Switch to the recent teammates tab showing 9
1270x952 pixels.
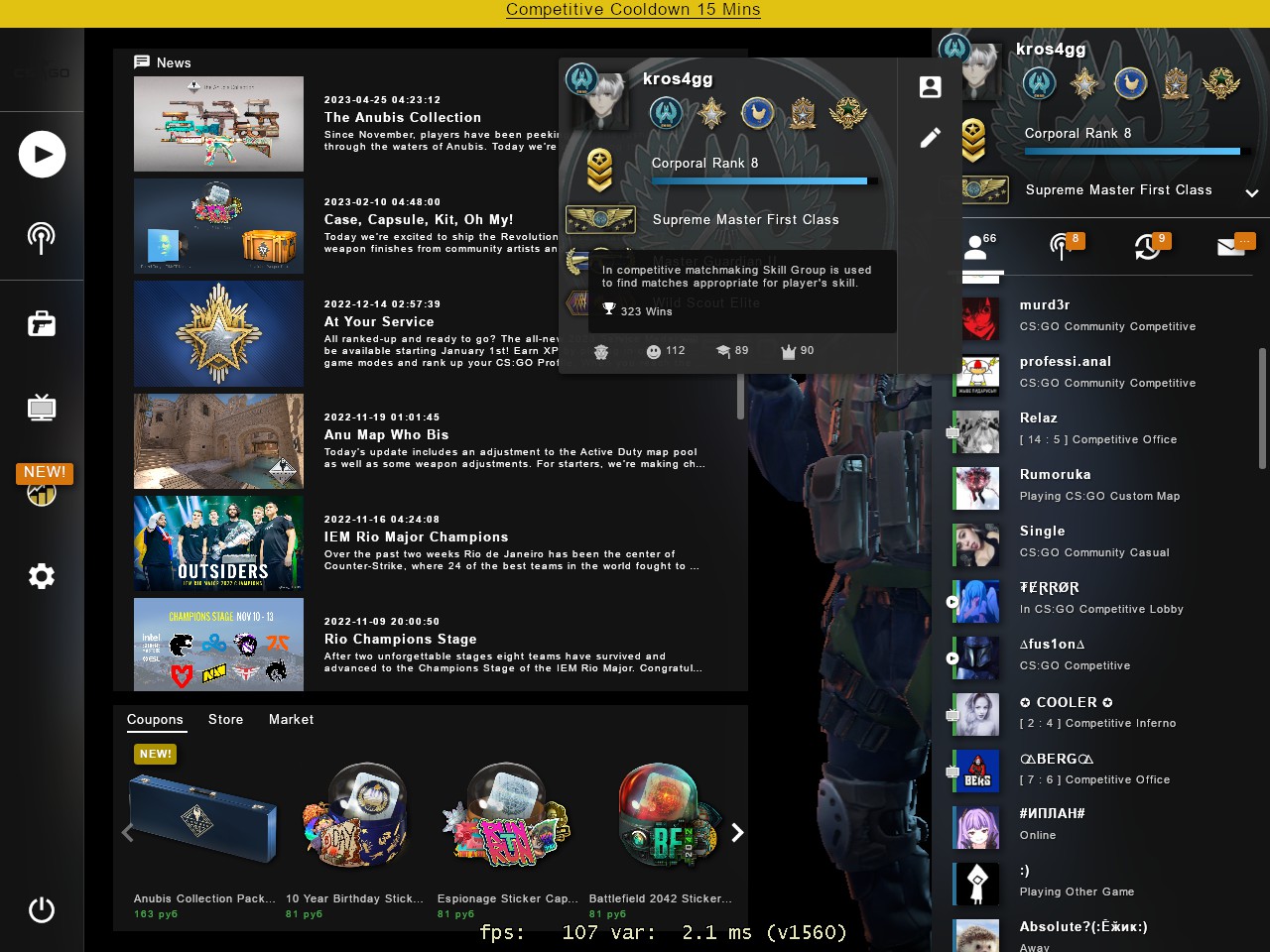(x=1150, y=246)
